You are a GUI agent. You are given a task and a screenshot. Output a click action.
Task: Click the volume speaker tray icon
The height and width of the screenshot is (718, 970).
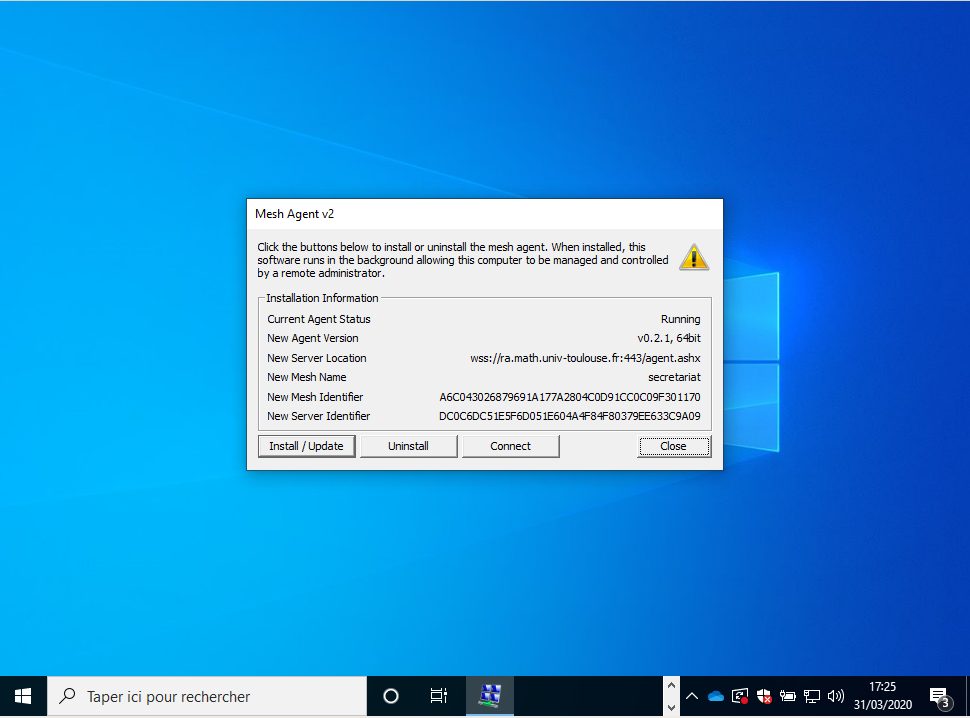(x=836, y=696)
